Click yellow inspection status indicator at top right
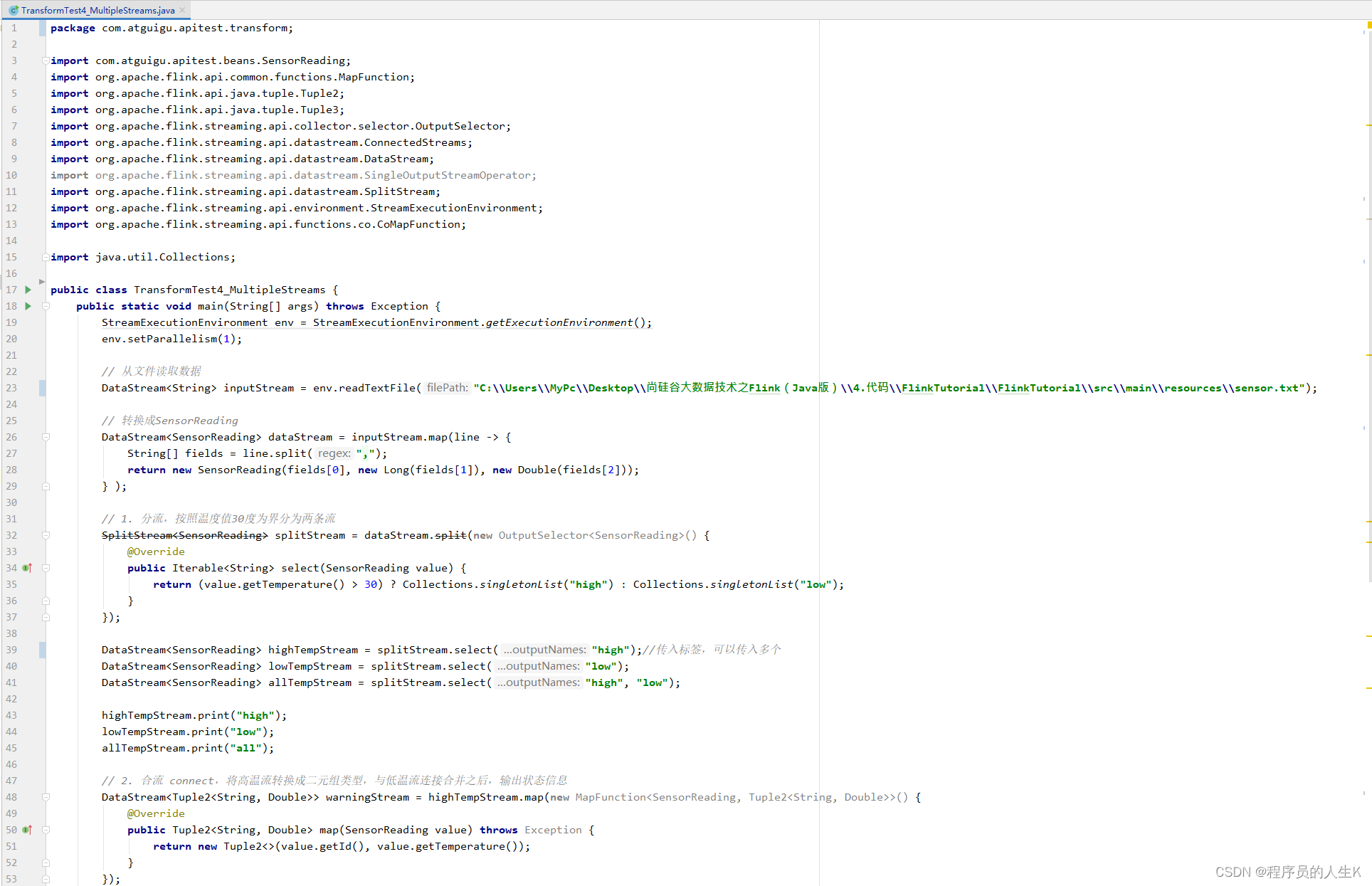 (x=1368, y=25)
